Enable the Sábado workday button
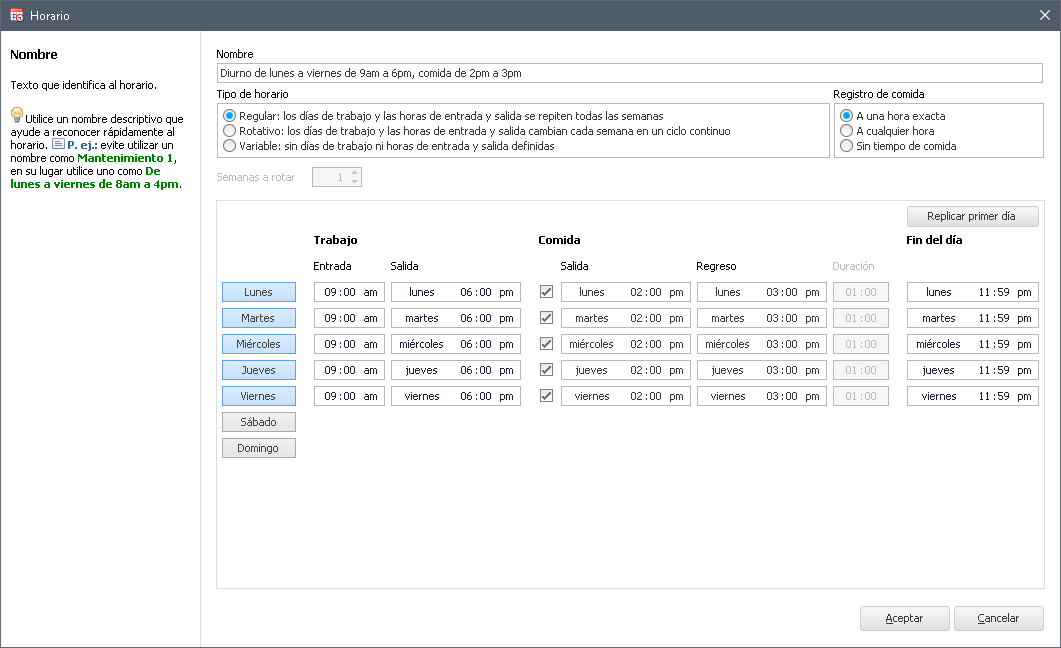Viewport: 1061px width, 648px height. point(258,422)
